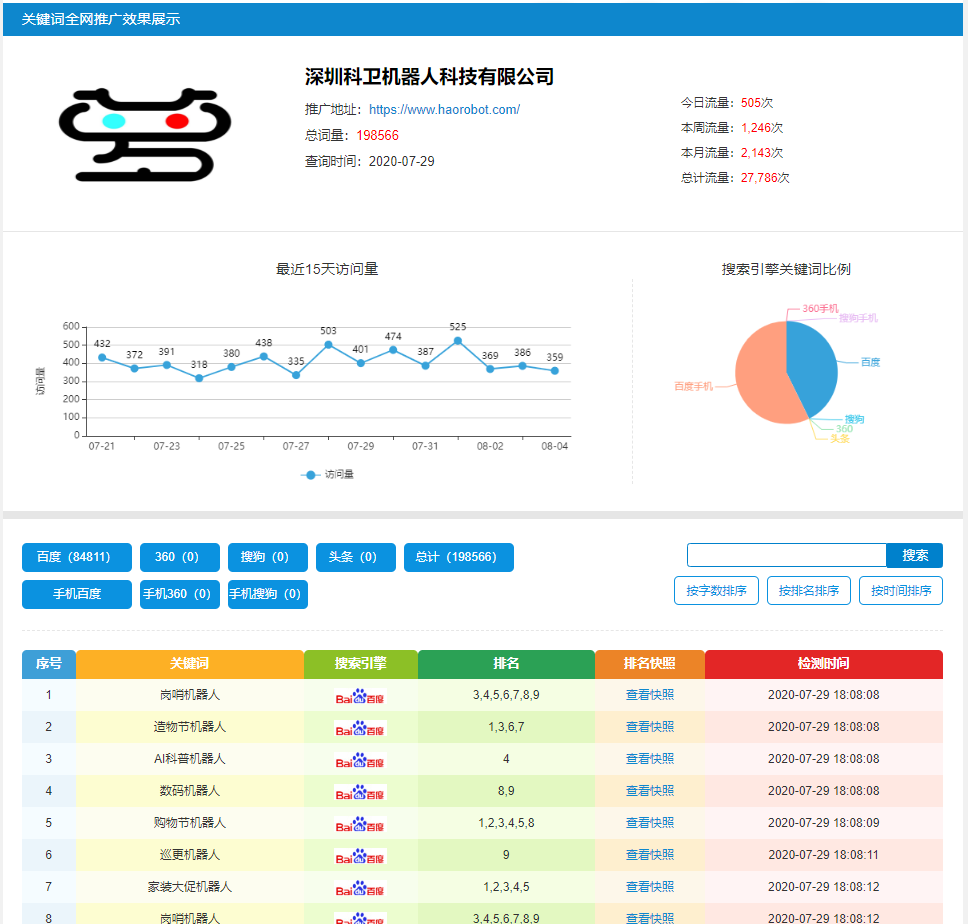
Task: Select the 百度 (84811) filter
Action: coord(75,557)
